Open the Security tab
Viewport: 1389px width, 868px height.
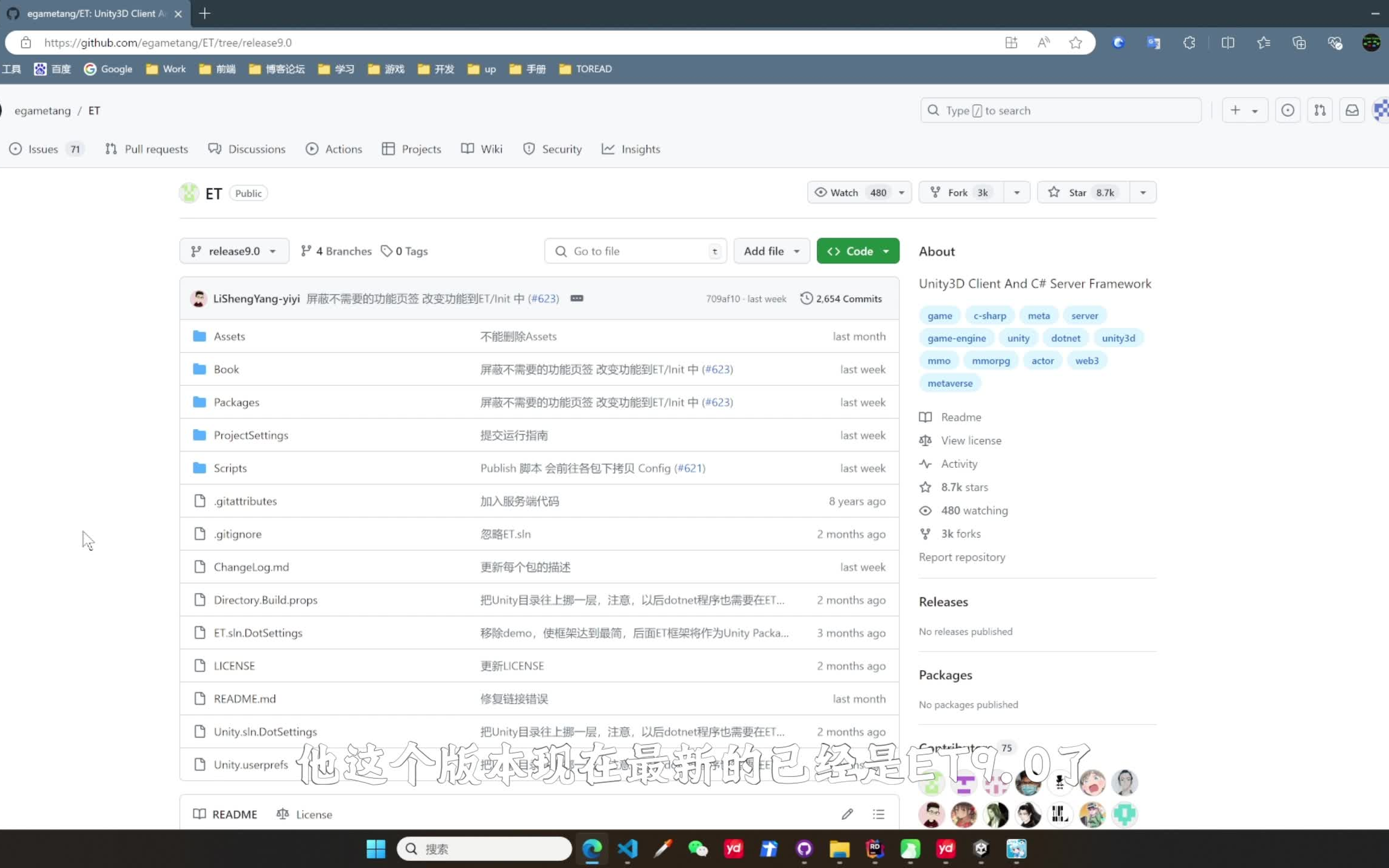pos(552,149)
